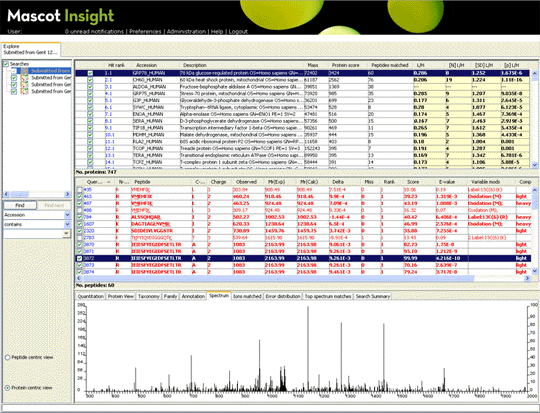
Task: Click the up arrow of protein table scrollbar
Action: tap(534, 73)
